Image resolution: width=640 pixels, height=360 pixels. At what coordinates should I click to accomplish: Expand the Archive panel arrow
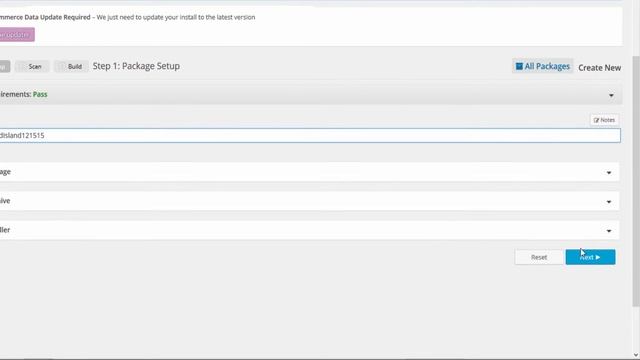(x=609, y=202)
